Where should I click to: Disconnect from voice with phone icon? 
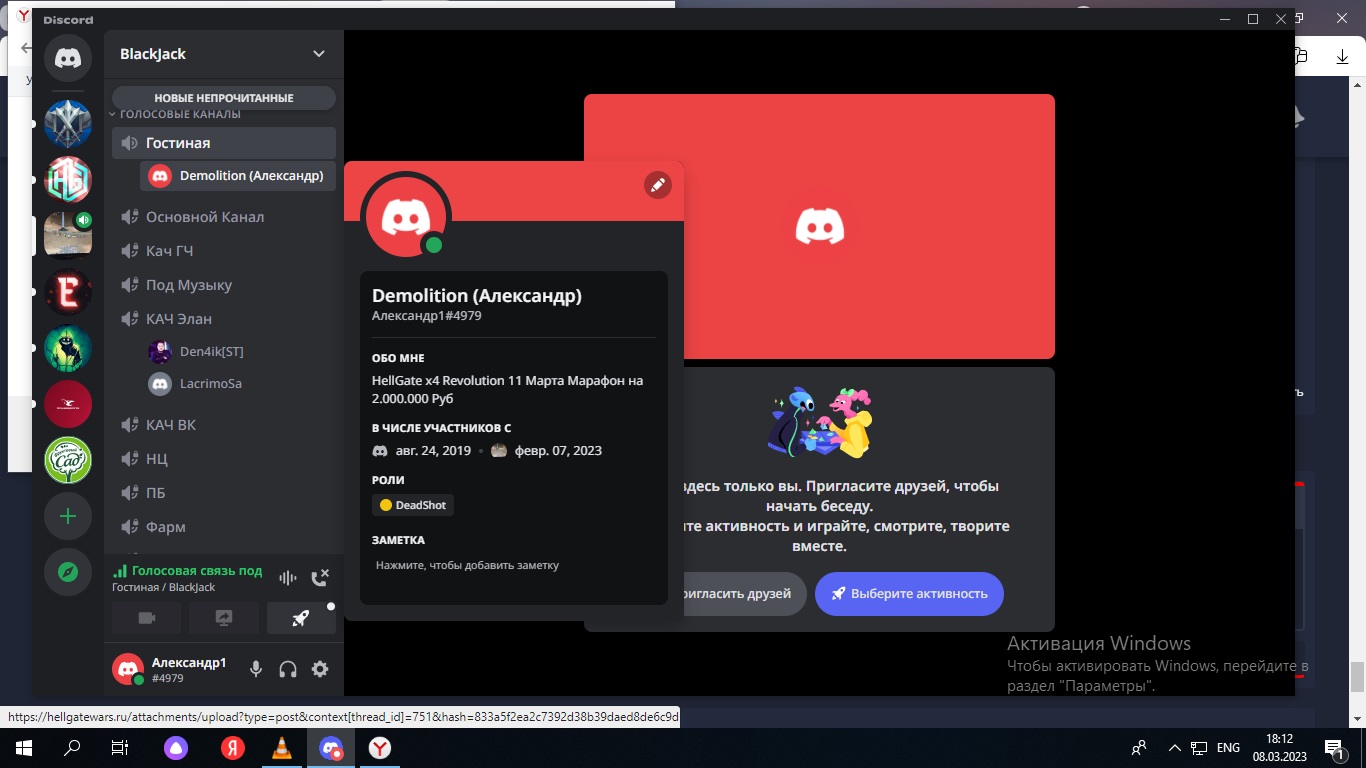[x=320, y=577]
